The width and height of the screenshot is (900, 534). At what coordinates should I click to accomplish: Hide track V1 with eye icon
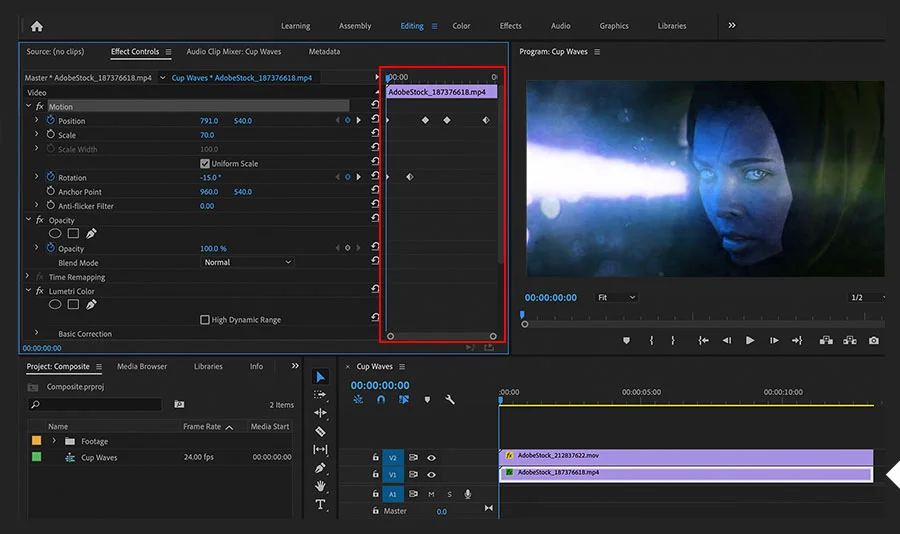tap(431, 475)
